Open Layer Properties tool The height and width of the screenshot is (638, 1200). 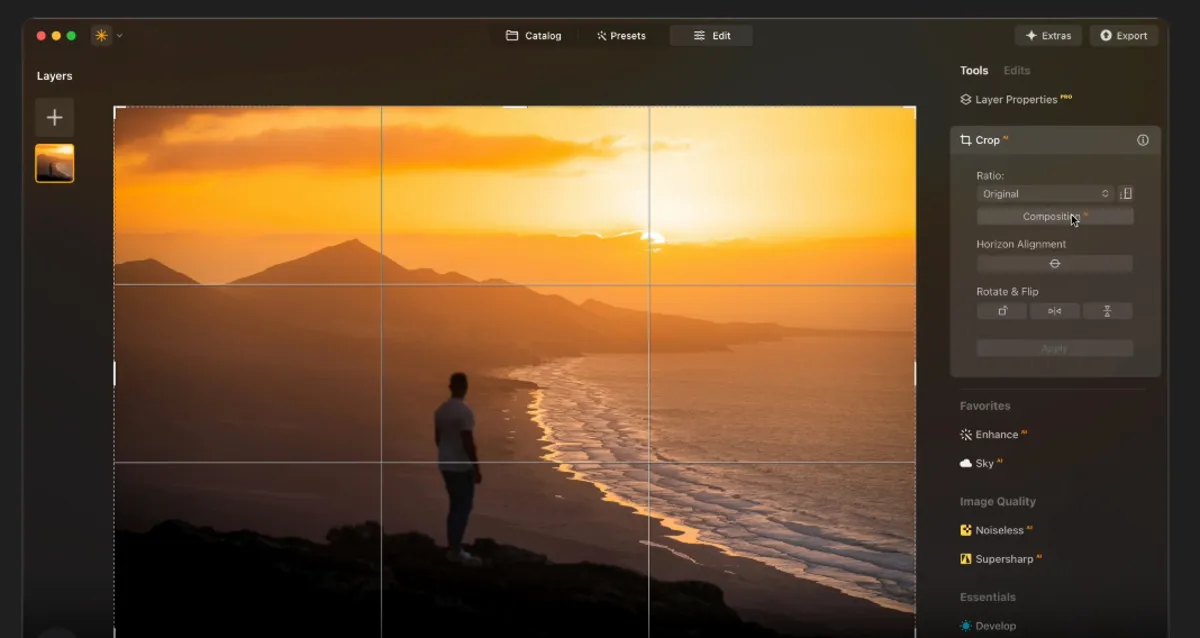pyautogui.click(x=1015, y=100)
